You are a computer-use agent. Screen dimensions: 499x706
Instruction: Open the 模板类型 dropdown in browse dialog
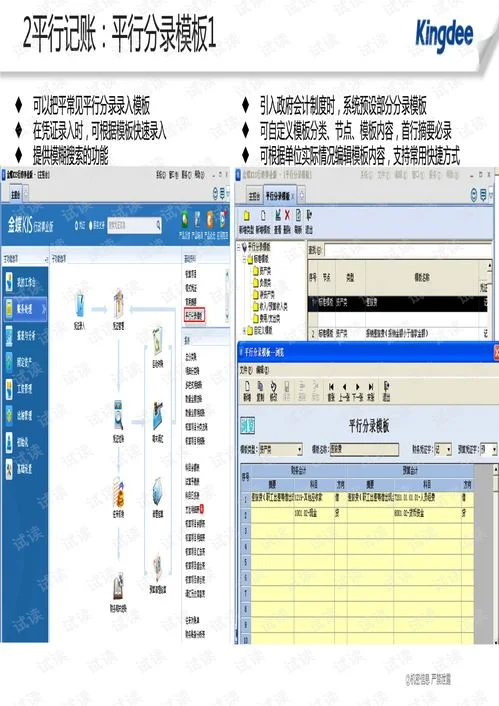(x=299, y=449)
